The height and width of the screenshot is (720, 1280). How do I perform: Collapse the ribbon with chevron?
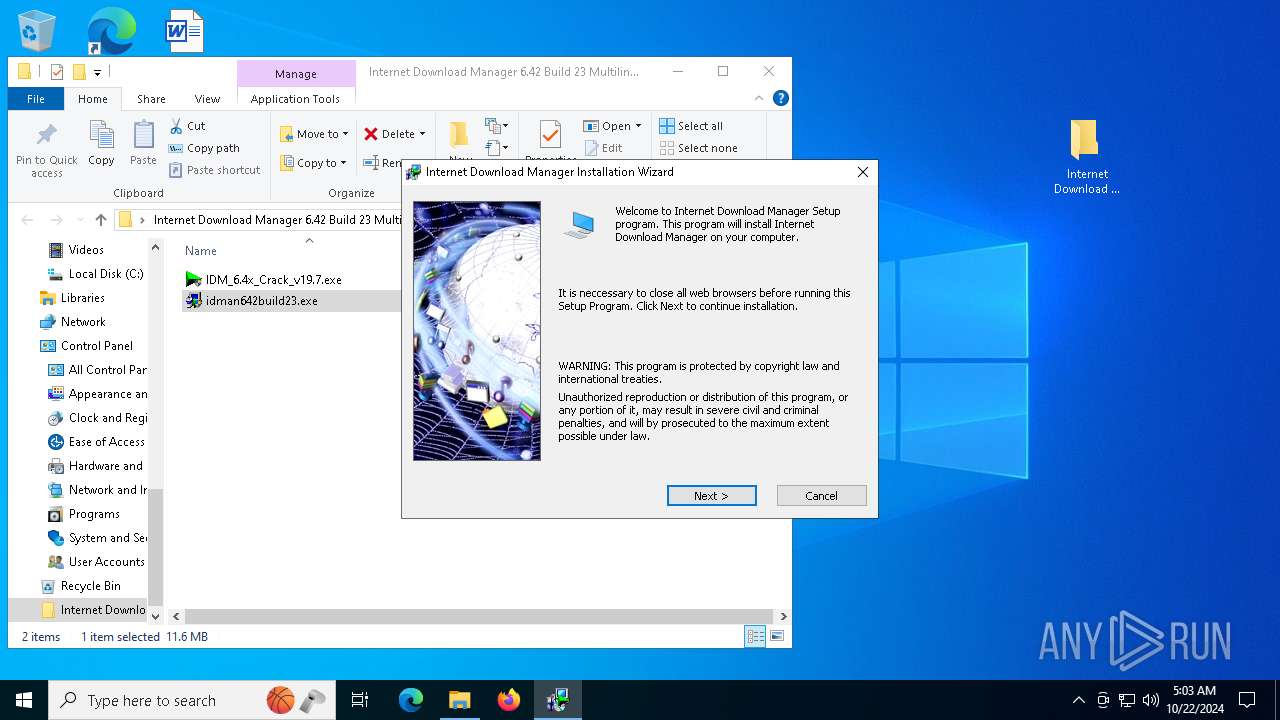point(760,98)
